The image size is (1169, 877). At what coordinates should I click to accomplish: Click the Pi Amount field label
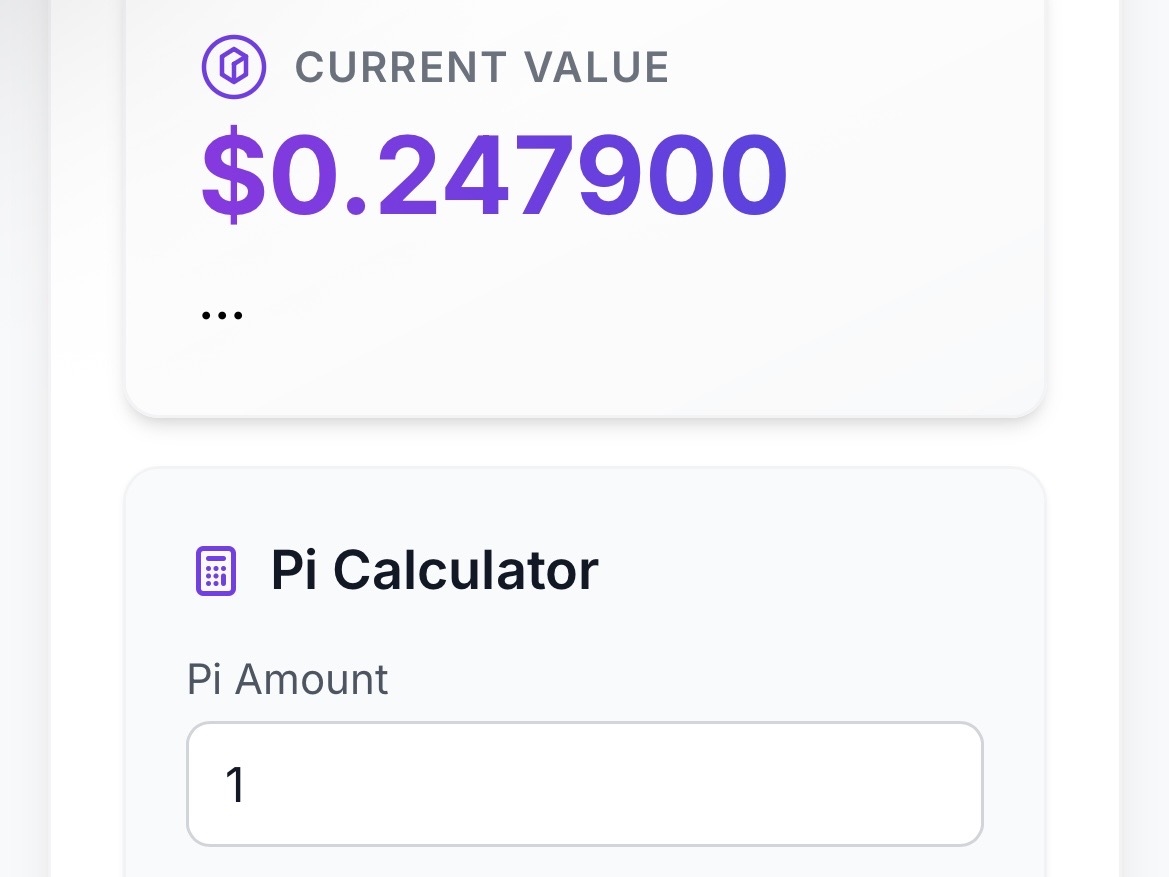pos(287,680)
